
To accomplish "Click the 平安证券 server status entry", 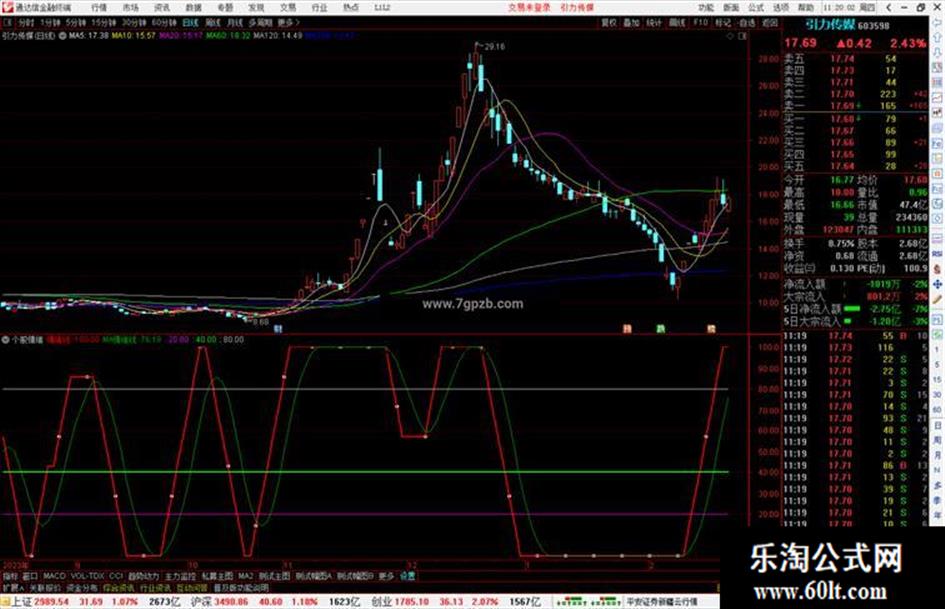I will tap(662, 602).
